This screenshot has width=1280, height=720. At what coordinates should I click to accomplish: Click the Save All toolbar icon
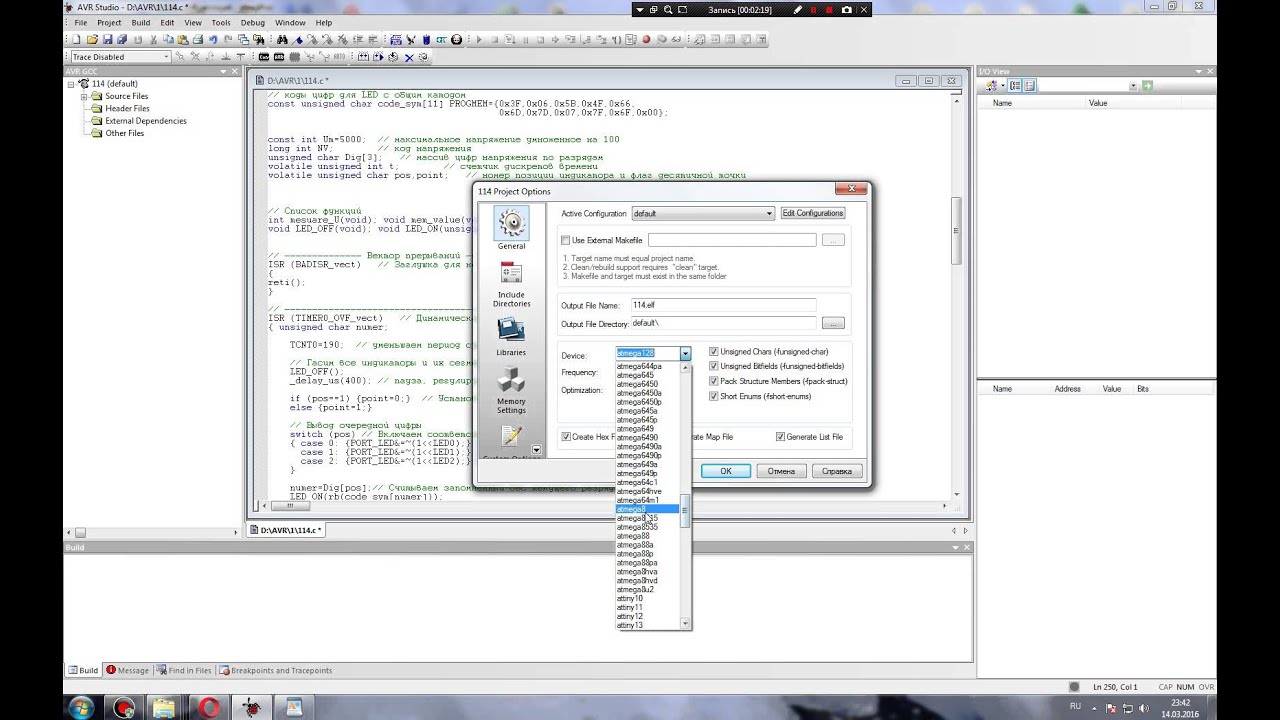point(122,40)
